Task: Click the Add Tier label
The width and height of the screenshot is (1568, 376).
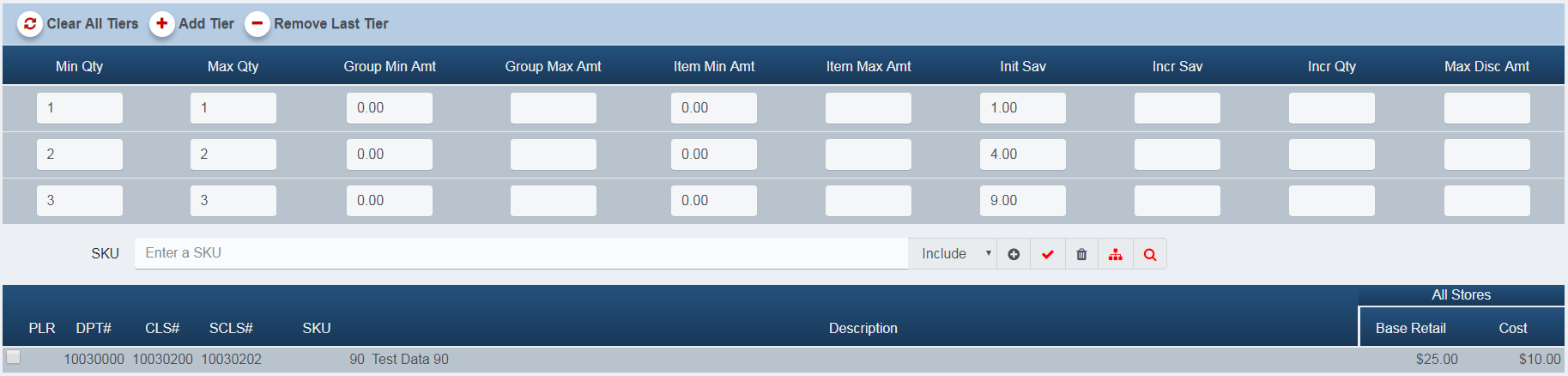Action: coord(206,24)
